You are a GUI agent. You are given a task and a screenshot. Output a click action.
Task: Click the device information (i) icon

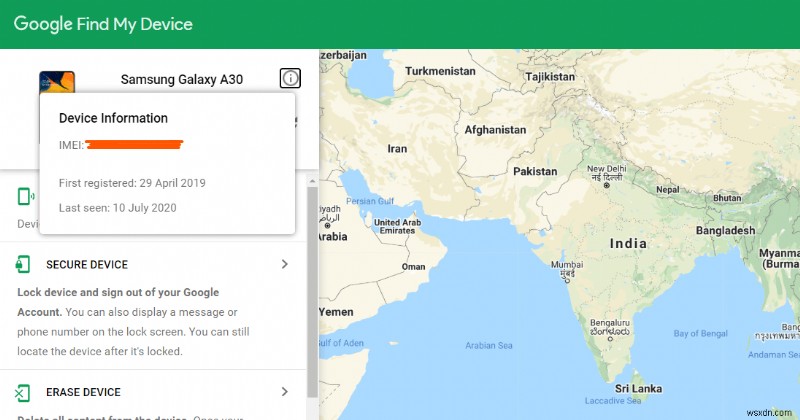pyautogui.click(x=290, y=78)
